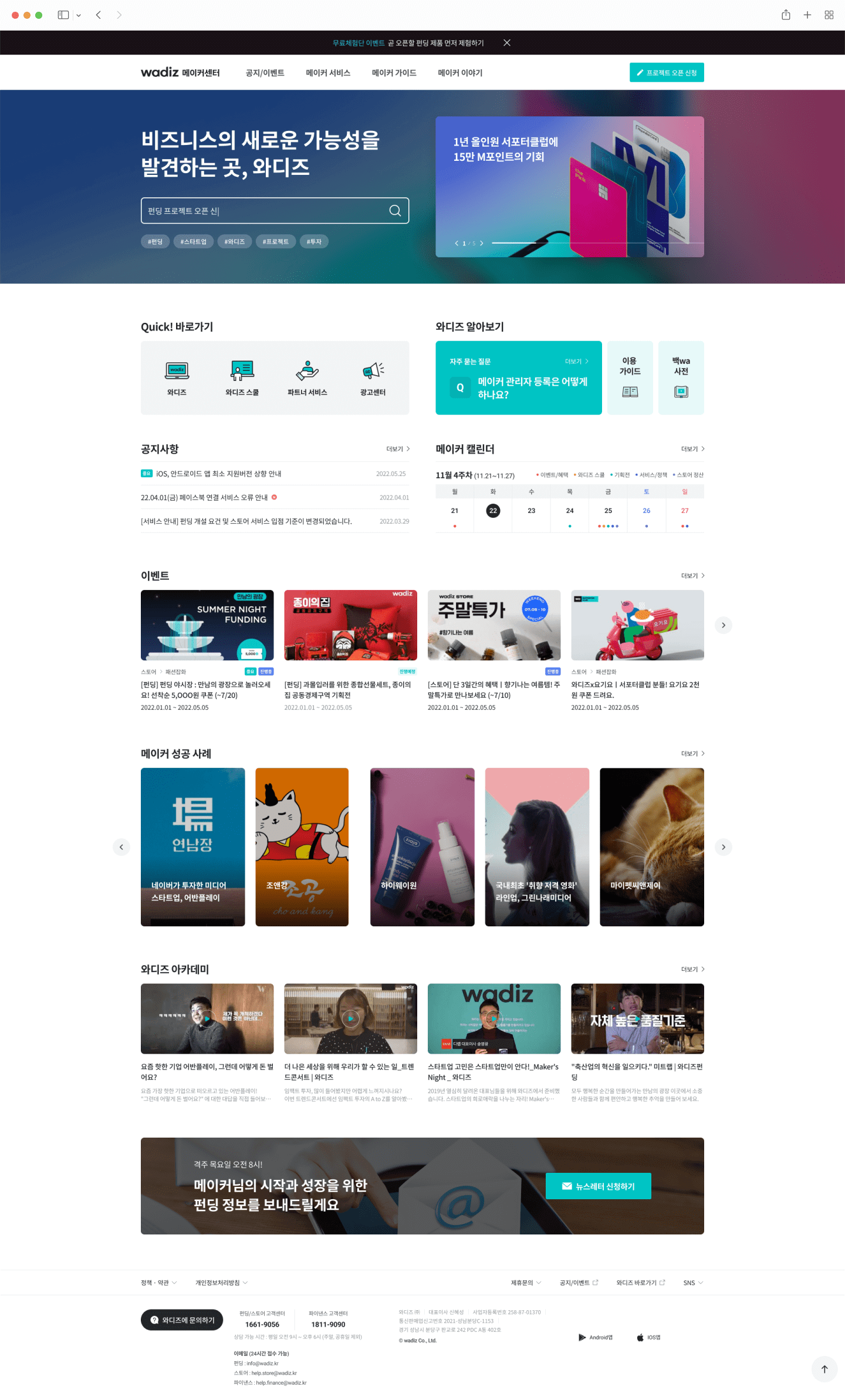Select calendar date 22
The image size is (845, 1400).
click(493, 511)
